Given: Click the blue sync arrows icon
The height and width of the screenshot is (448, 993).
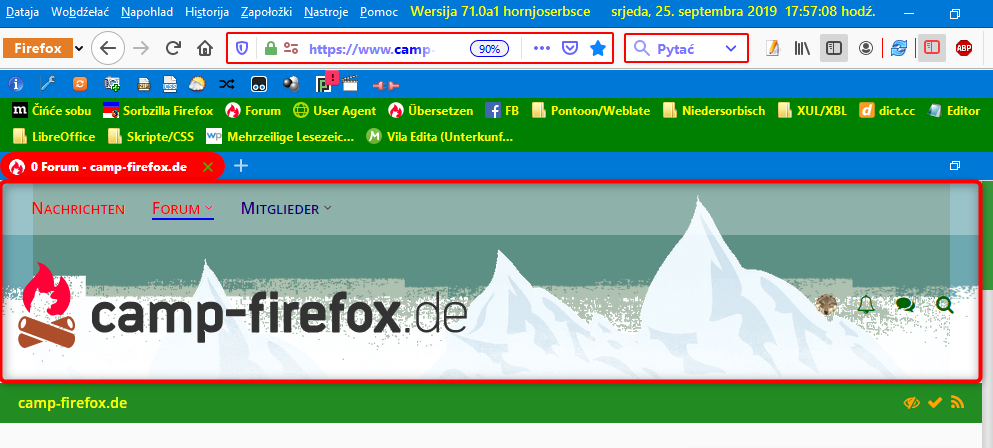Looking at the screenshot, I should point(898,48).
